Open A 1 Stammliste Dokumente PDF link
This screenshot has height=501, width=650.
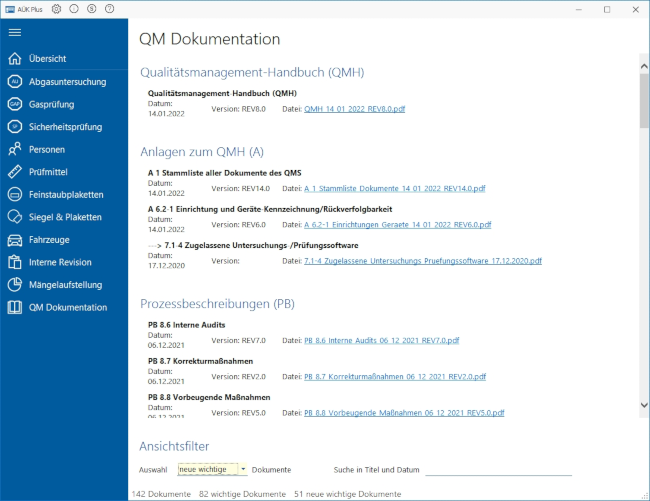(x=395, y=188)
